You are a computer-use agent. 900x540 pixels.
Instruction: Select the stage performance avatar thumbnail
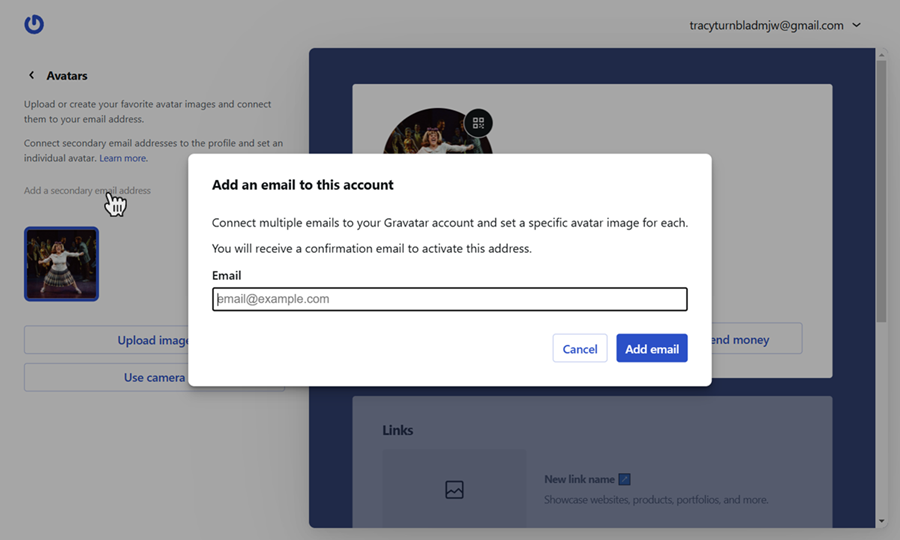coord(61,264)
